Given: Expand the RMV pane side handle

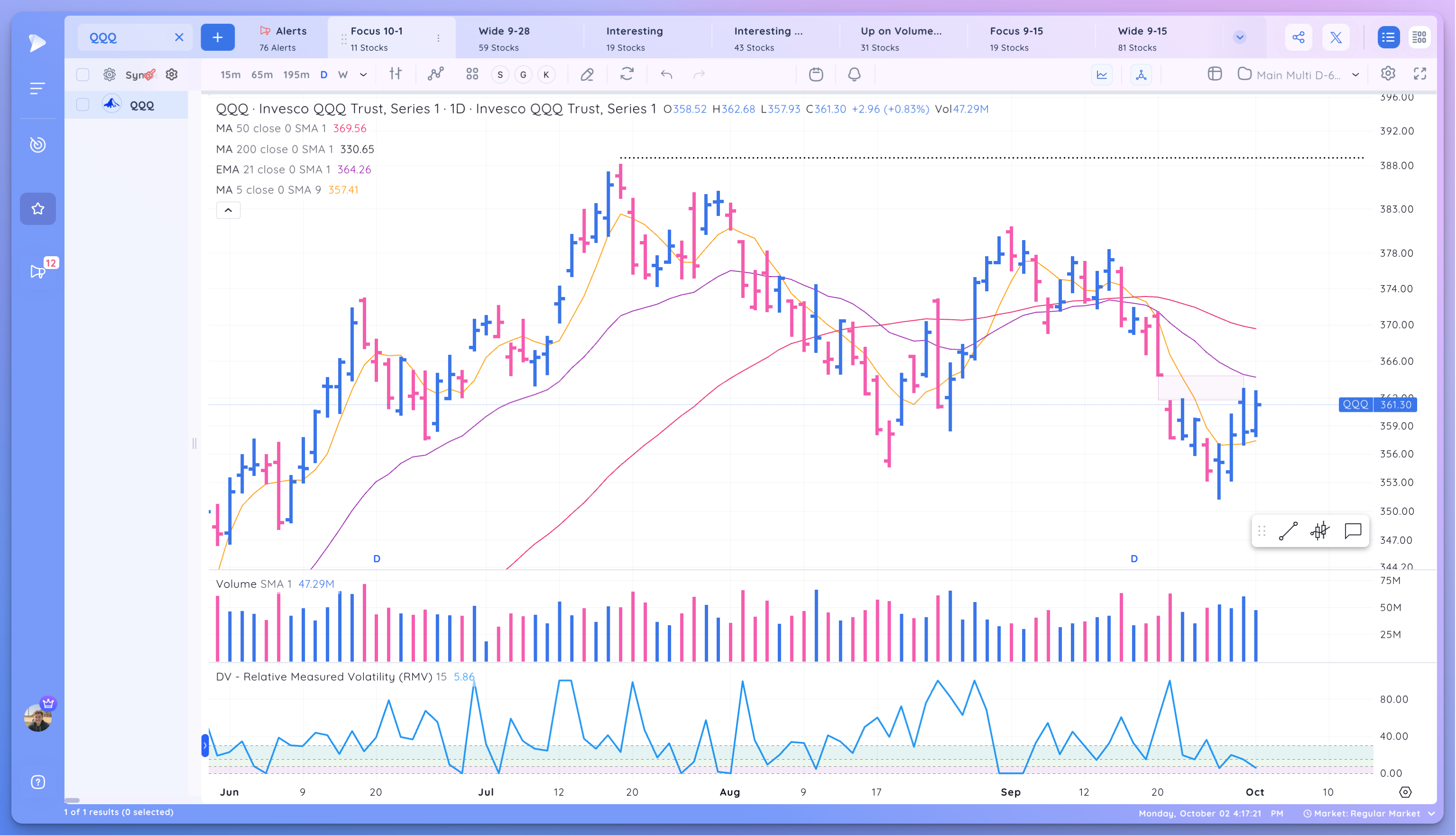Looking at the screenshot, I should click(205, 745).
